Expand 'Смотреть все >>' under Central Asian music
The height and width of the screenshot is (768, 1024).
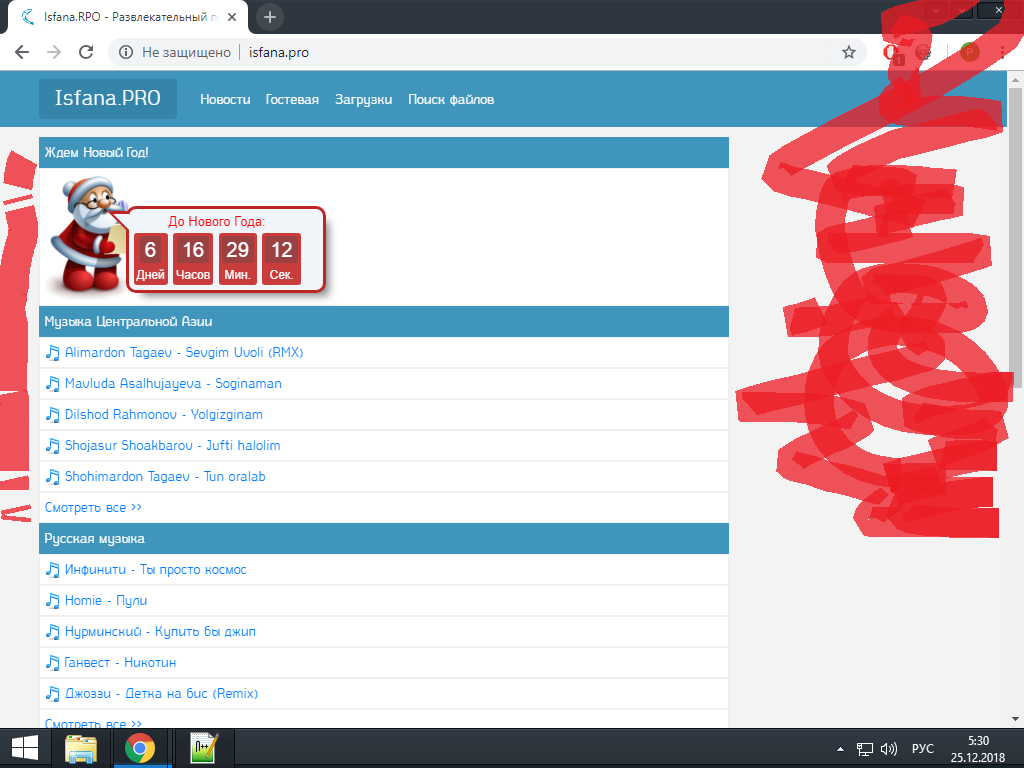tap(93, 508)
